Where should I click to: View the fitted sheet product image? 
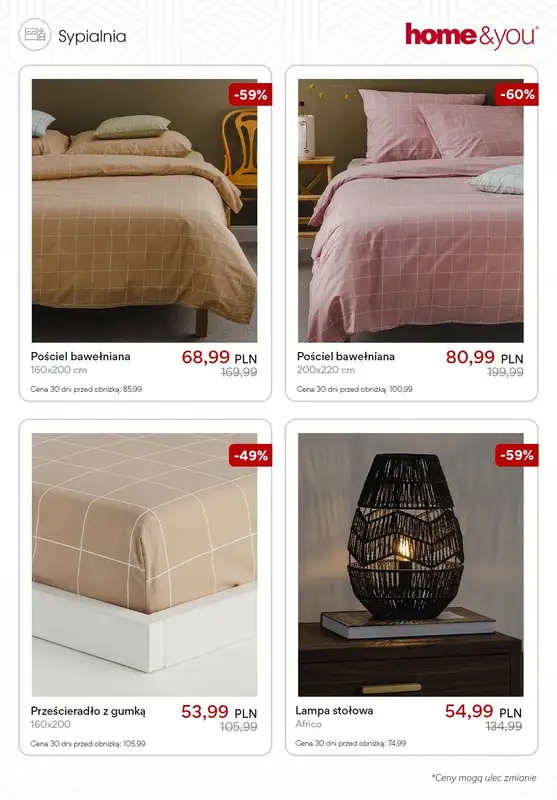tap(144, 565)
